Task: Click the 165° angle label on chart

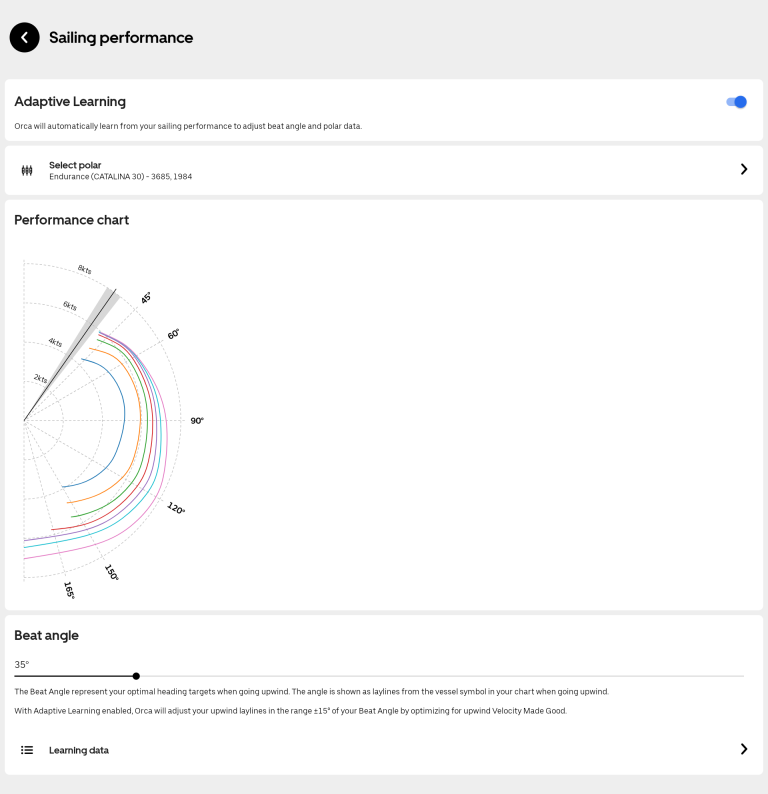Action: (x=69, y=590)
